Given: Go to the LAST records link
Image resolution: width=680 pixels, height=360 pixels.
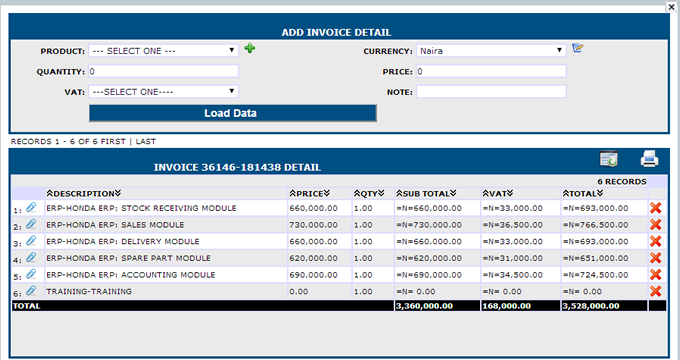Looking at the screenshot, I should (x=146, y=141).
